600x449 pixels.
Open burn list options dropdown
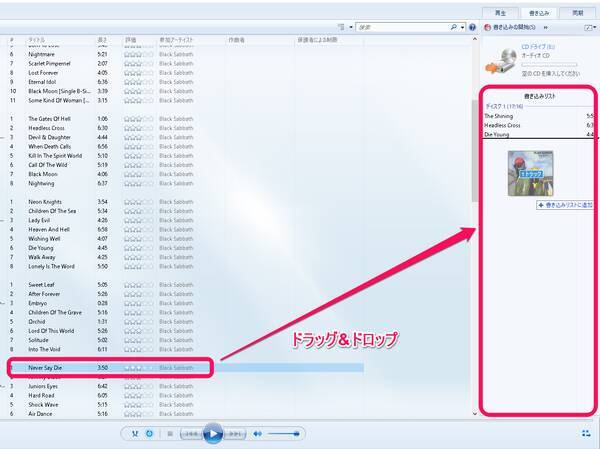590,27
